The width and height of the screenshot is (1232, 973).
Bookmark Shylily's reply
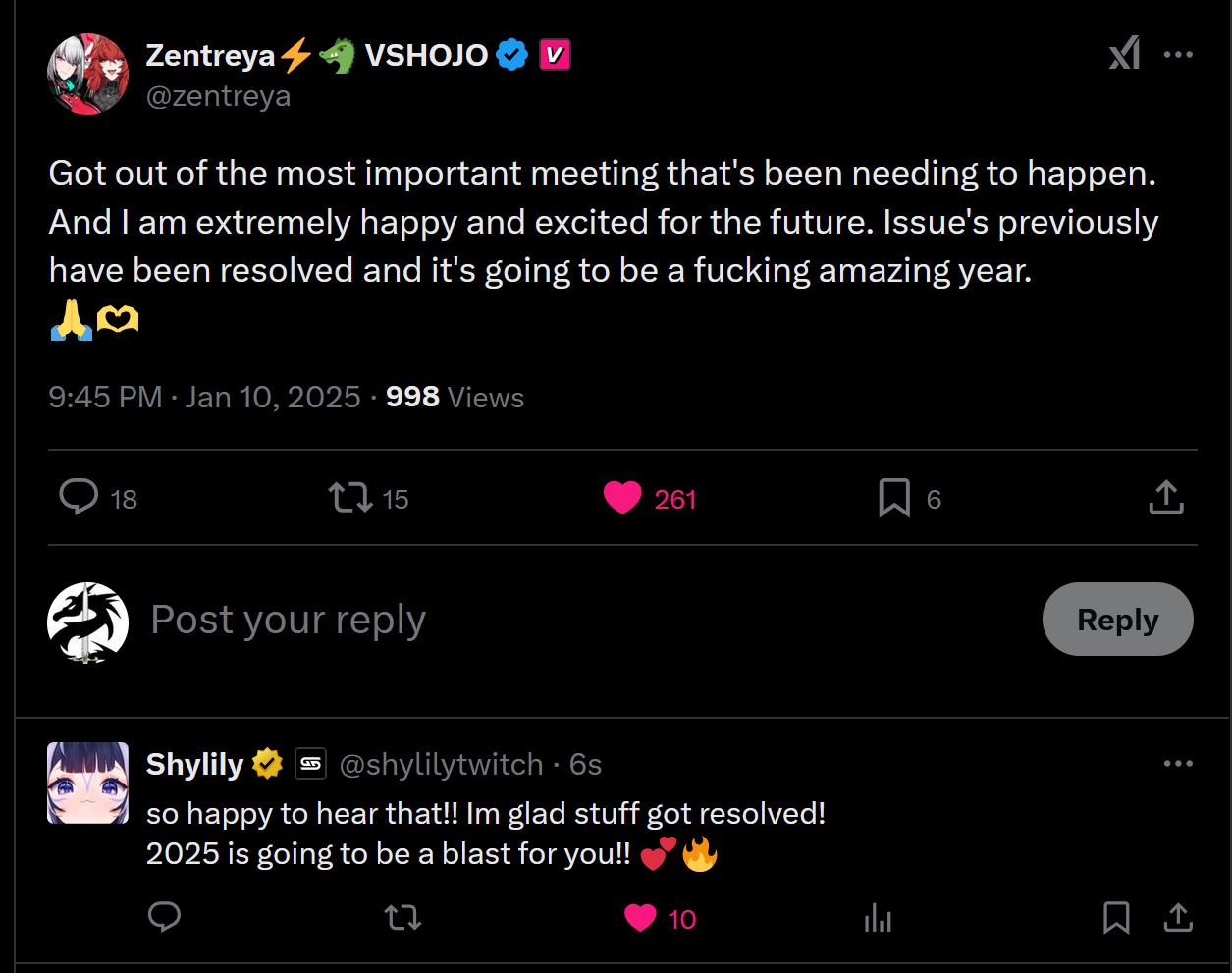coord(1116,918)
